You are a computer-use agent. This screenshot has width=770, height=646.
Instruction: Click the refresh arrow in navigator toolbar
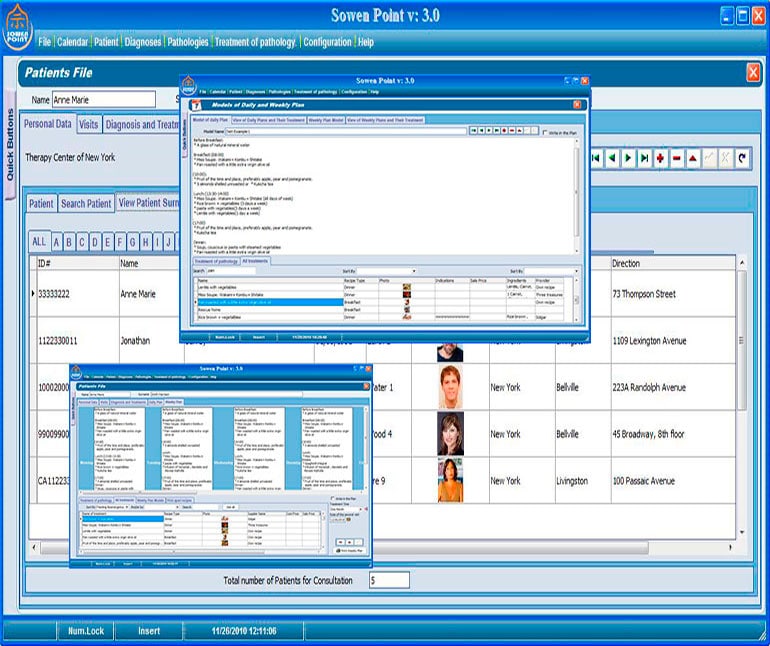point(741,158)
